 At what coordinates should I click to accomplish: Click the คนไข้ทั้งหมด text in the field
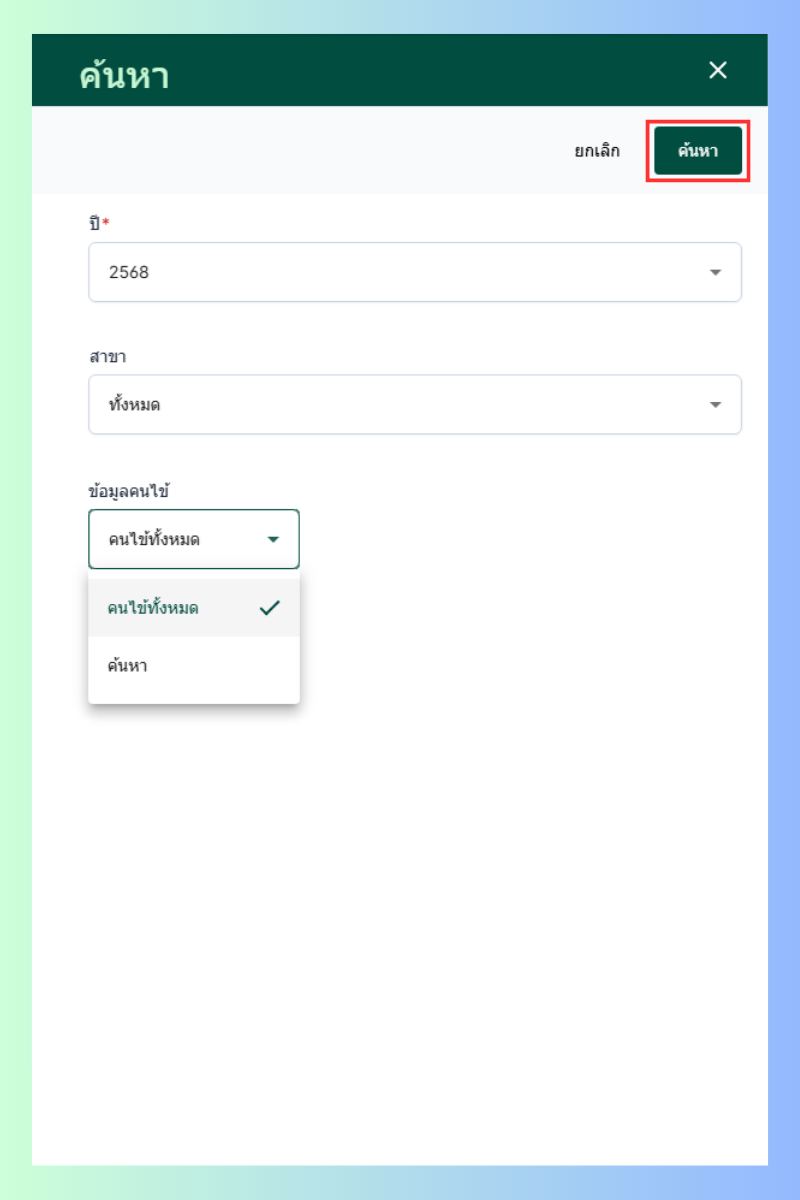coord(154,539)
